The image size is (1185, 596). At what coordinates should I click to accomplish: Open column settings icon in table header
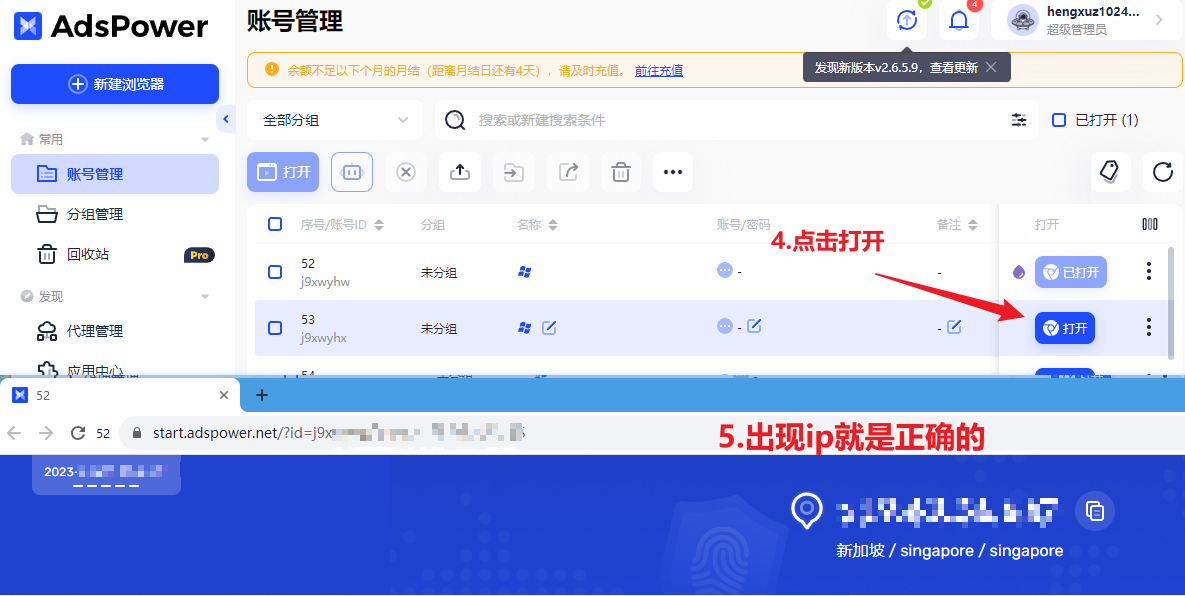[x=1149, y=224]
